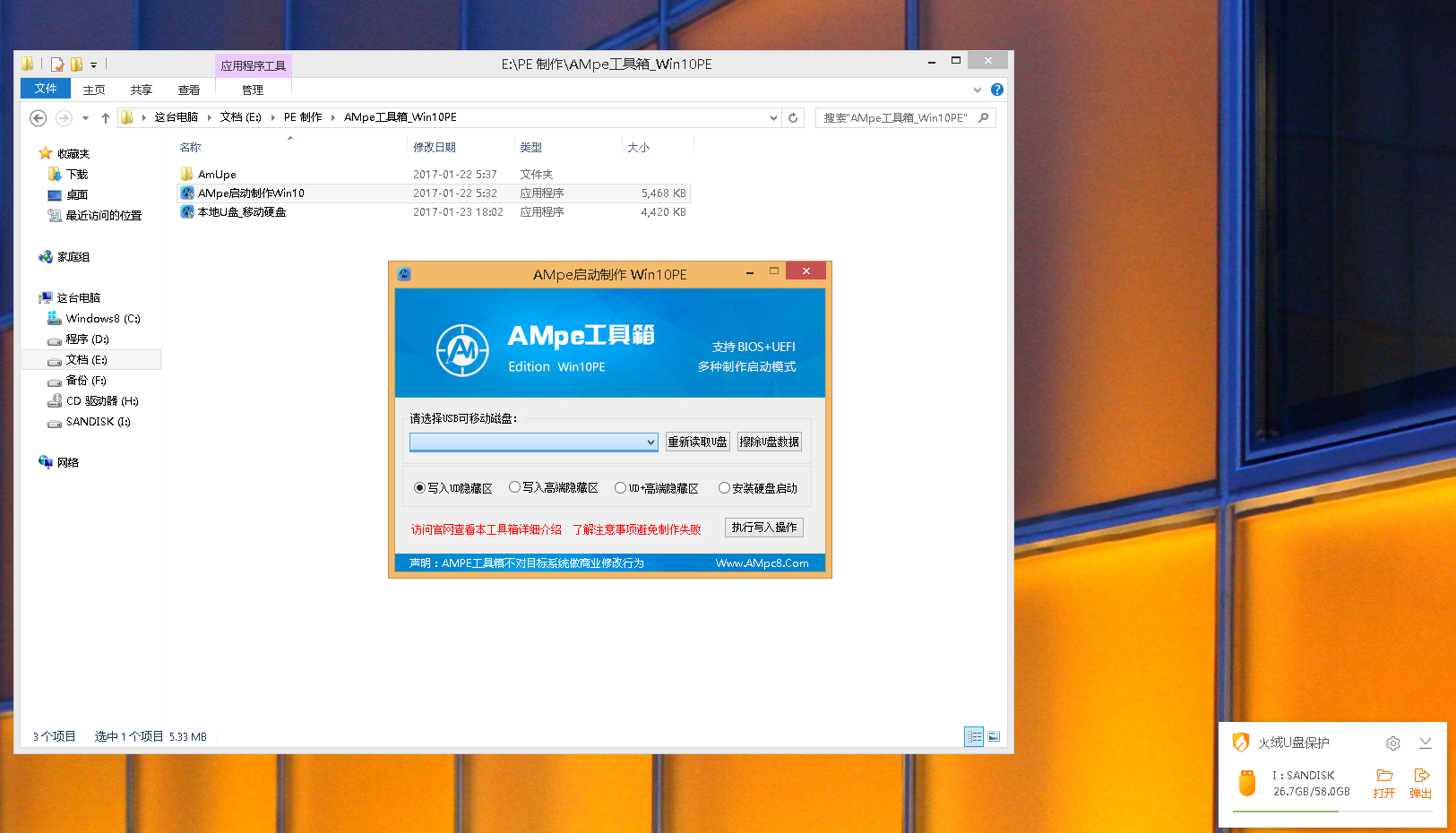The width and height of the screenshot is (1456, 833).
Task: Refresh the Explorer address bar
Action: coord(793,117)
